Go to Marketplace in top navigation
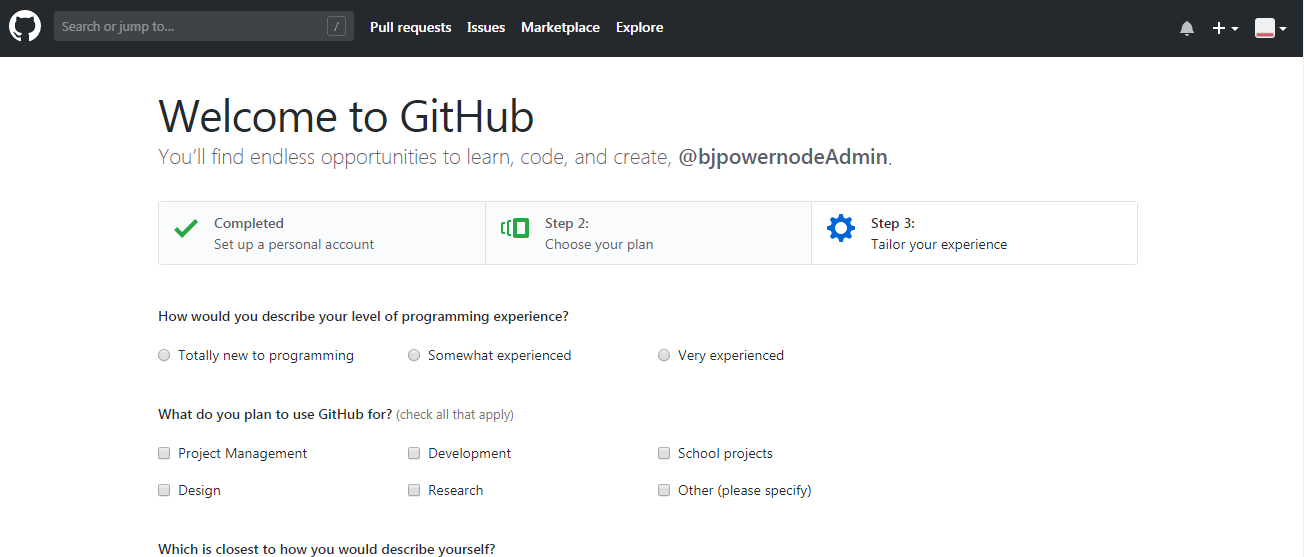1304x557 pixels. (x=560, y=27)
